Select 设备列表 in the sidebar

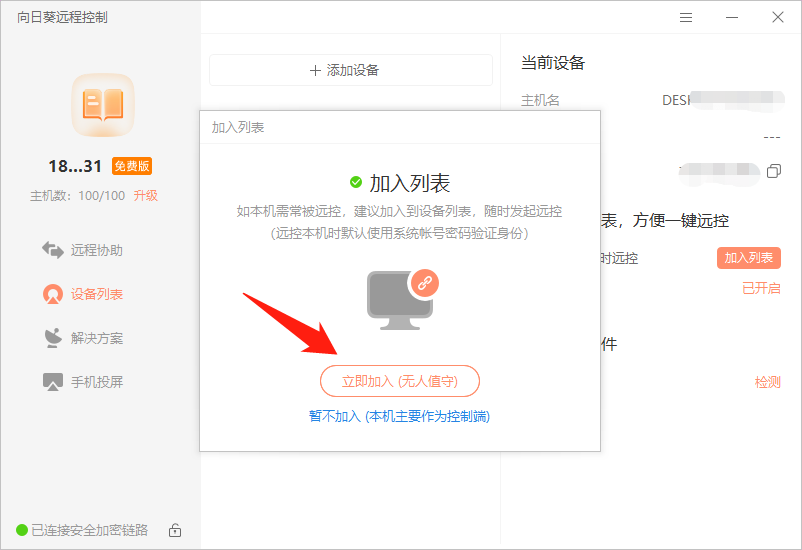[x=83, y=294]
